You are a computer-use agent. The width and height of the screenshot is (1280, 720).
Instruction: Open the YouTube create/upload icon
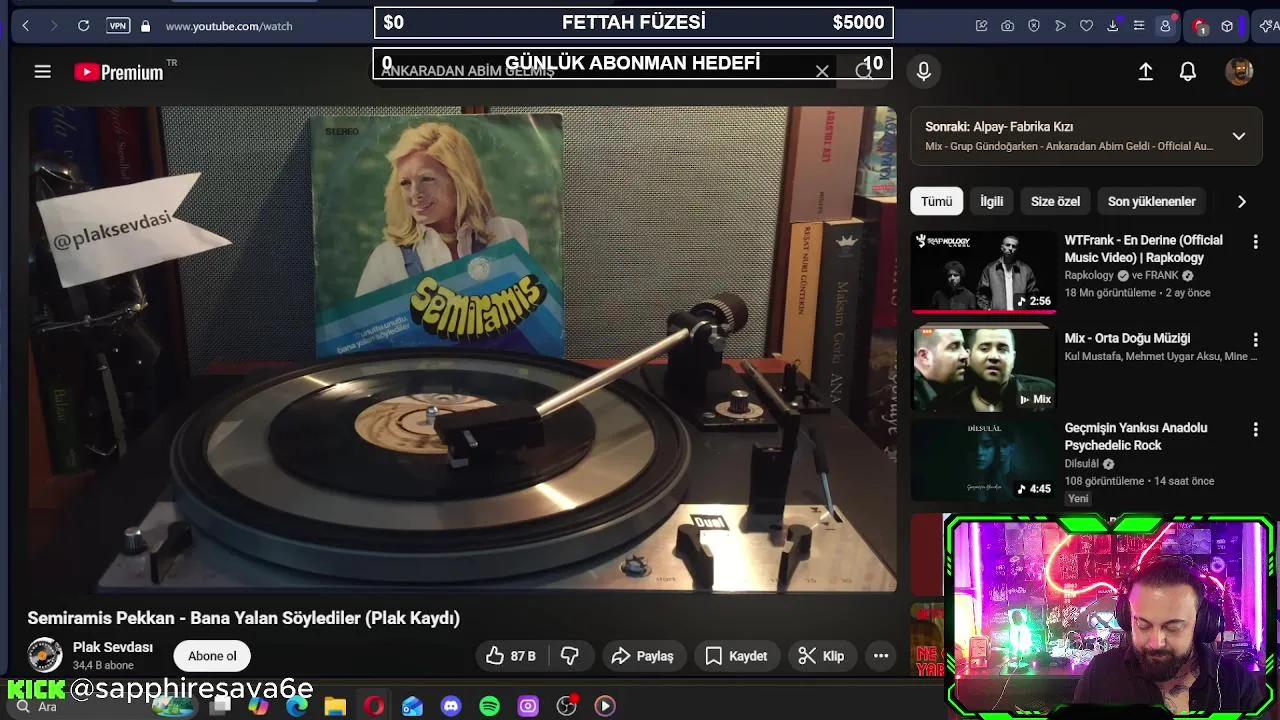pos(1146,71)
